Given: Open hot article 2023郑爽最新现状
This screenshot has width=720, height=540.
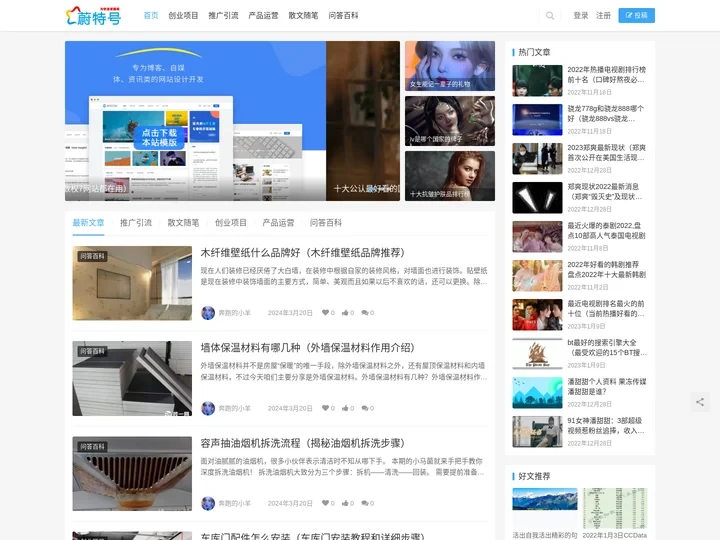Looking at the screenshot, I should coord(606,152).
